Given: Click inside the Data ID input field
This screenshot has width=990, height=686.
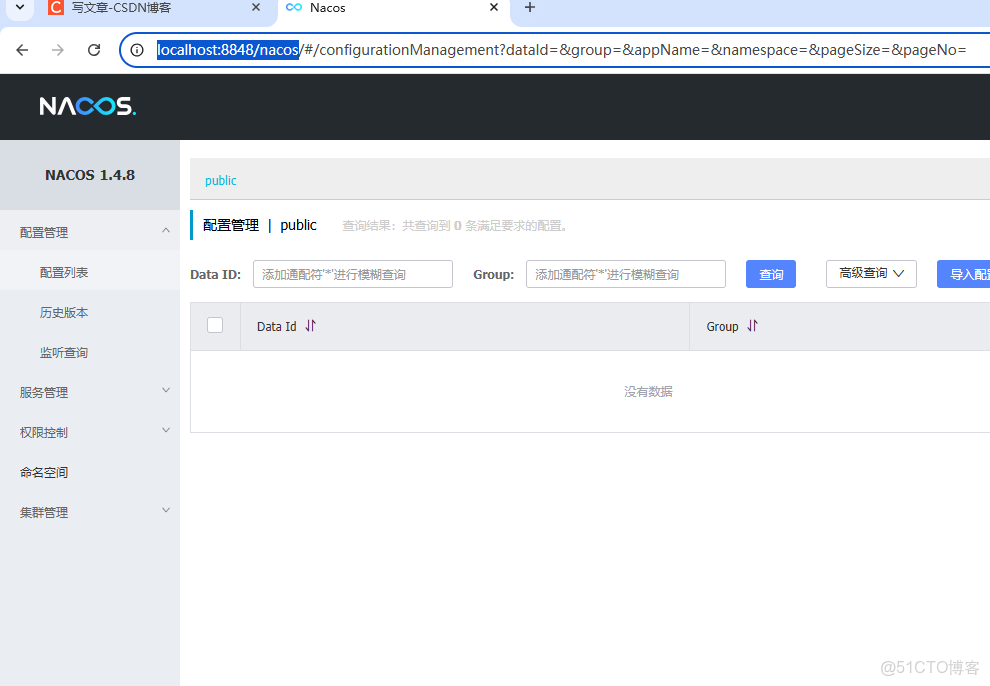Looking at the screenshot, I should tap(352, 273).
